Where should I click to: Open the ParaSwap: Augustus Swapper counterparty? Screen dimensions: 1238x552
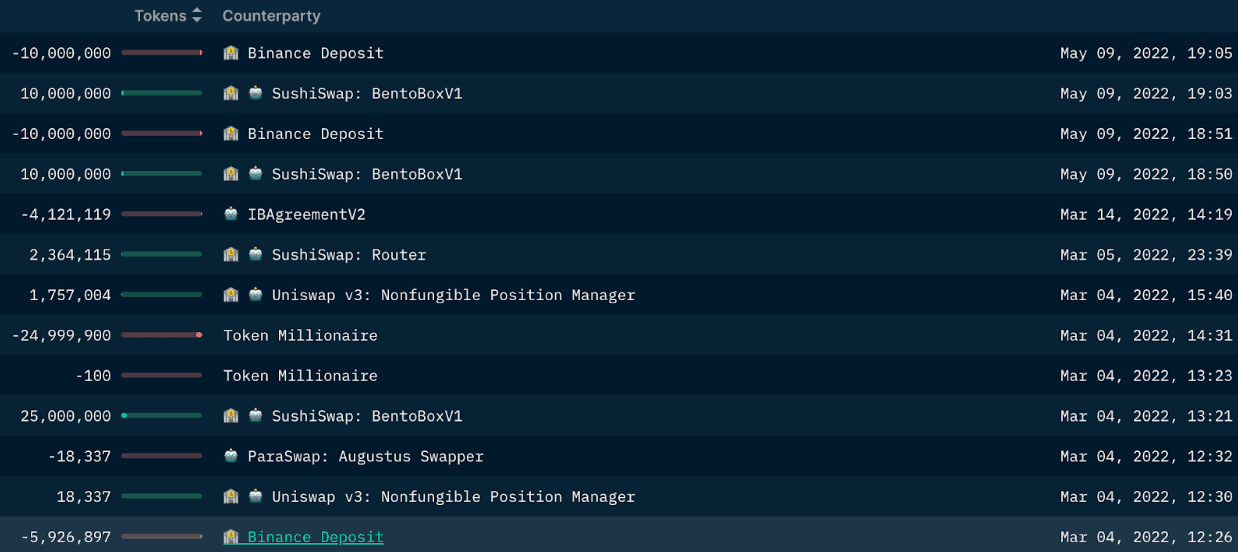[x=365, y=456]
